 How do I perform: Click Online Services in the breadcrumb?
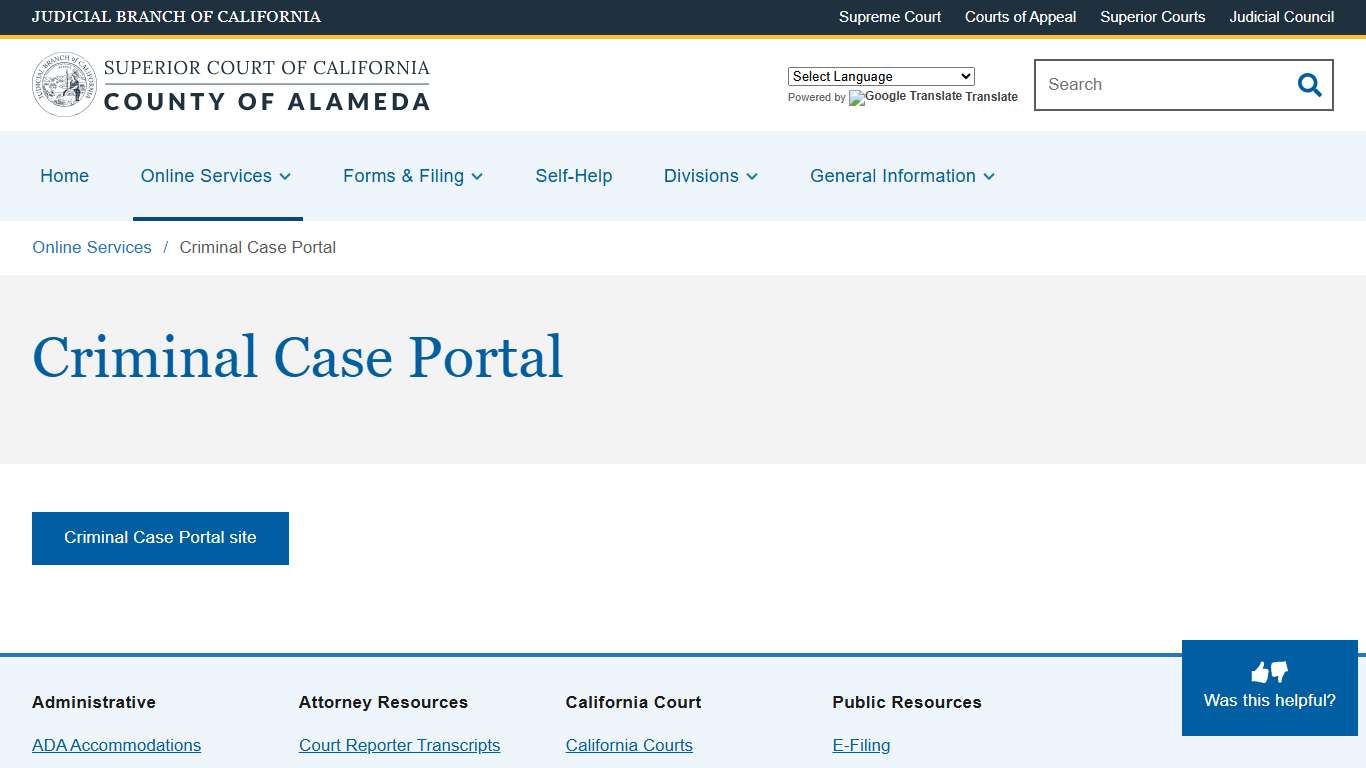click(x=91, y=247)
